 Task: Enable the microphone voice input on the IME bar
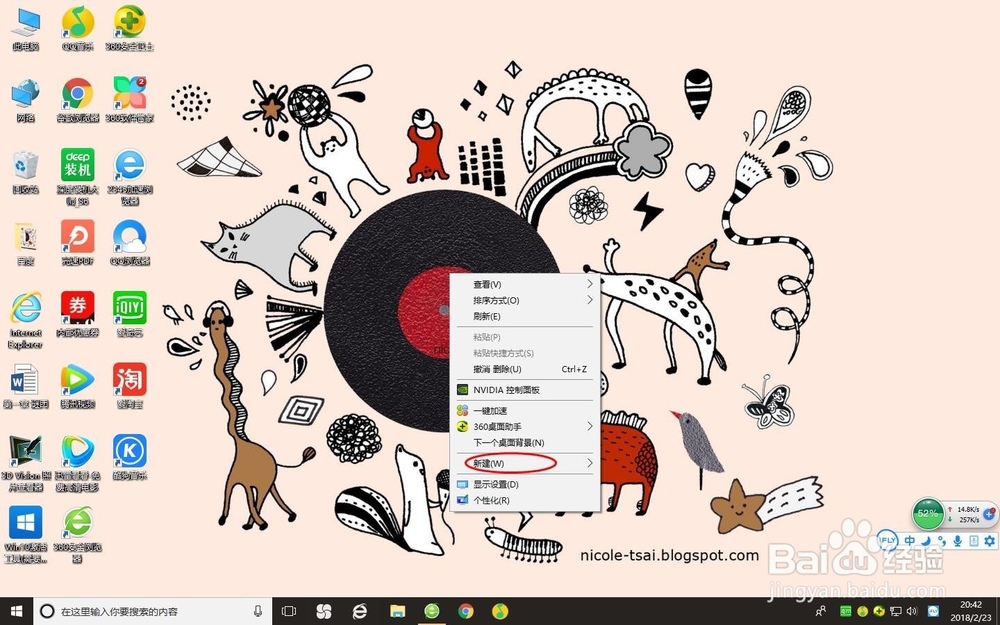coord(958,540)
